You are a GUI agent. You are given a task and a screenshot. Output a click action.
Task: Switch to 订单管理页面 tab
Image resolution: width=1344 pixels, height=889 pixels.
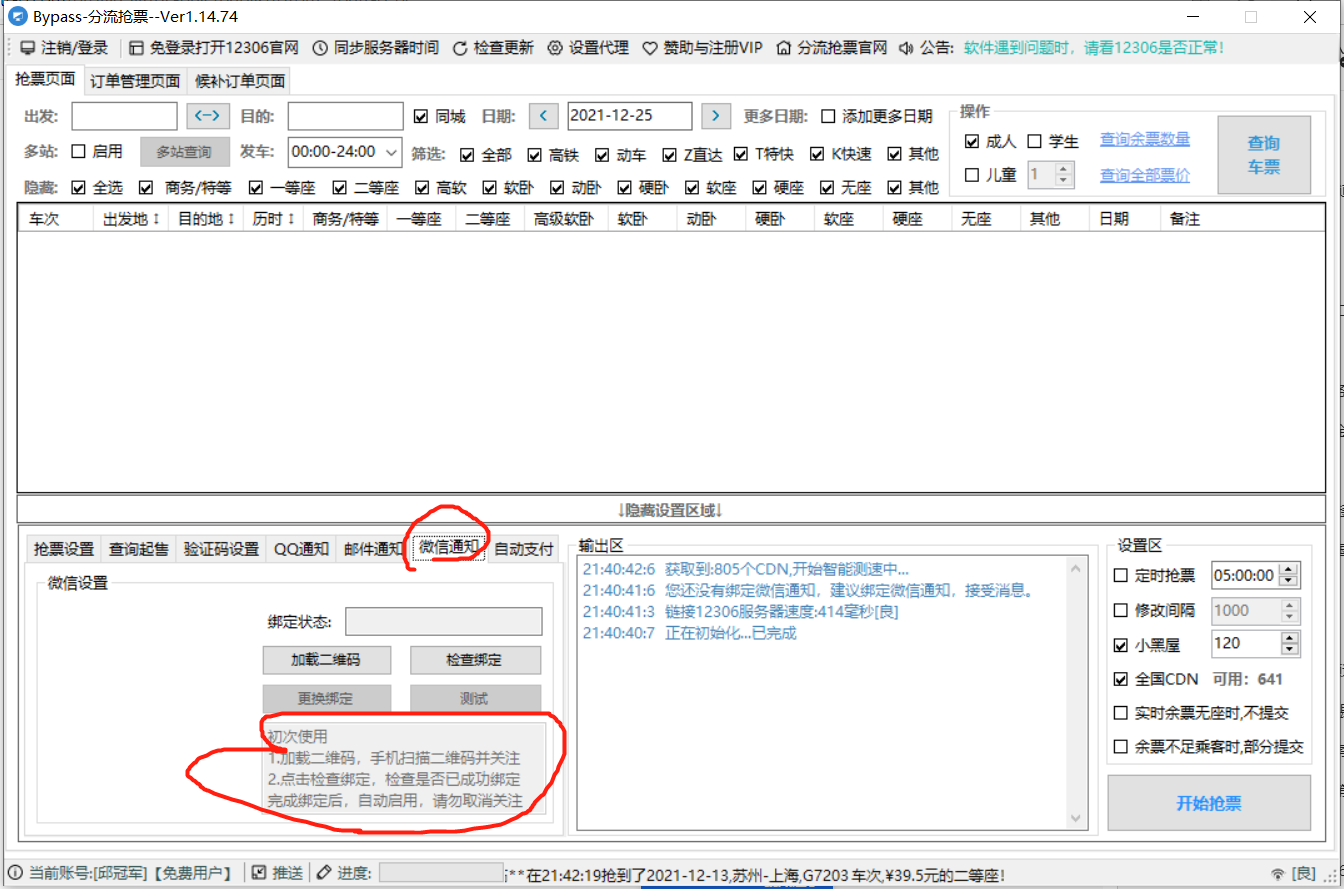135,81
